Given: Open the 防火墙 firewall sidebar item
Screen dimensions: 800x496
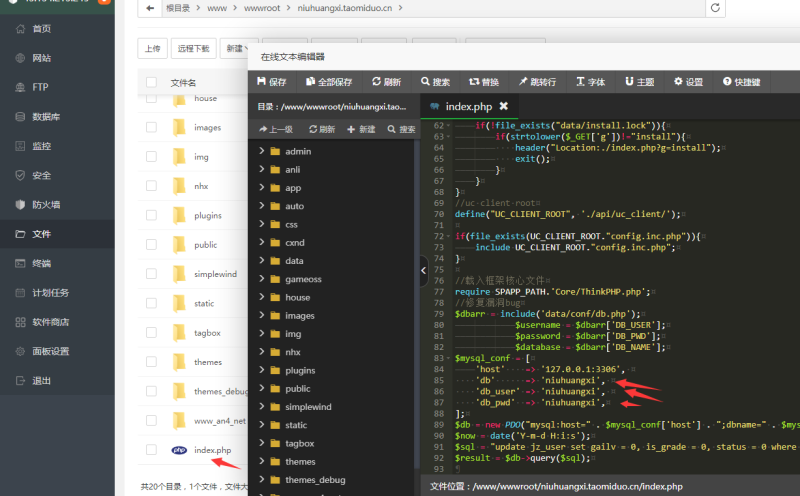Looking at the screenshot, I should (57, 205).
